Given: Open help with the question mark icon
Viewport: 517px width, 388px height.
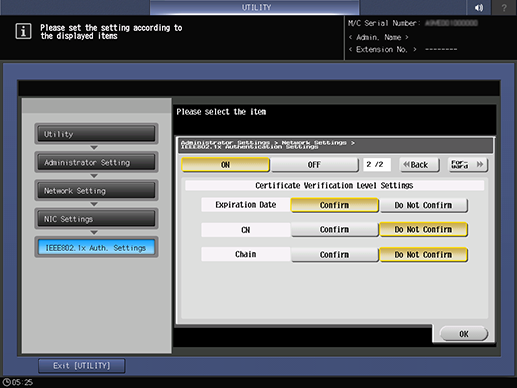Looking at the screenshot, I should click(504, 7).
